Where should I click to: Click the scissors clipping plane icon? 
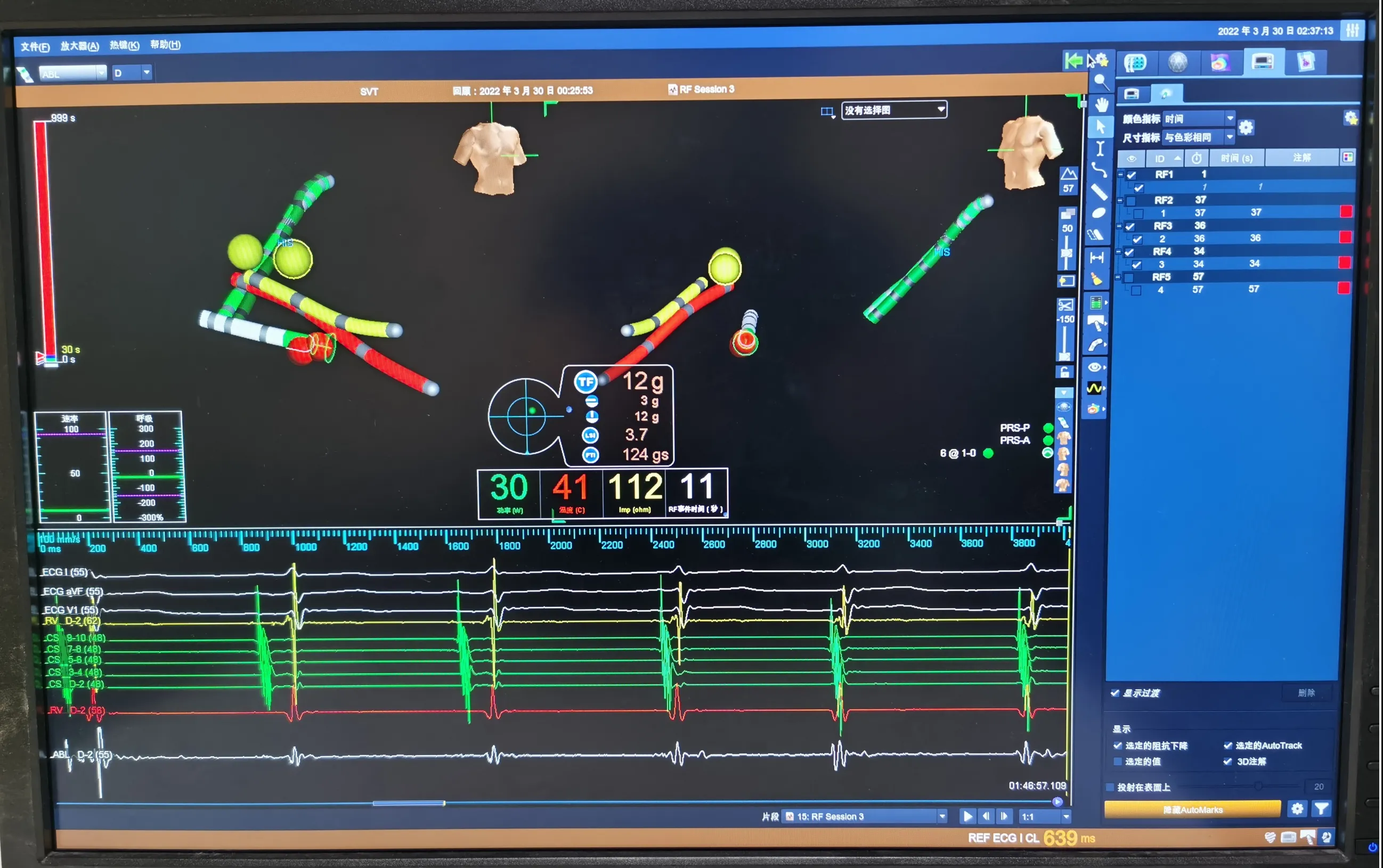tap(1065, 306)
